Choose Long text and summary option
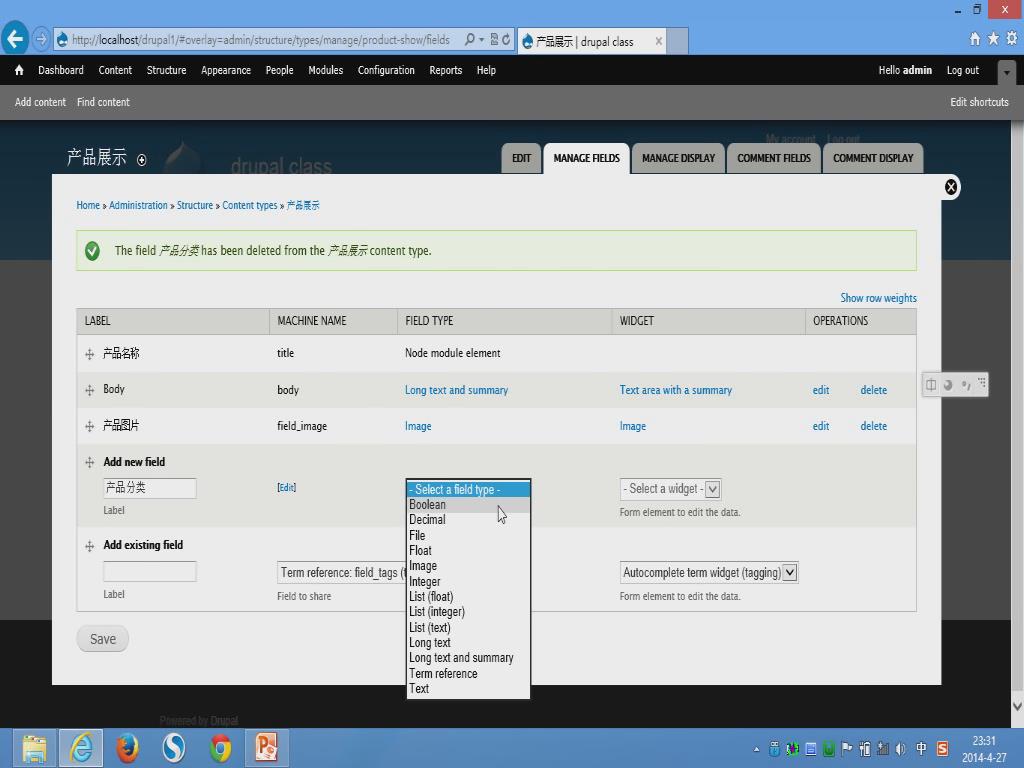 pos(468,658)
